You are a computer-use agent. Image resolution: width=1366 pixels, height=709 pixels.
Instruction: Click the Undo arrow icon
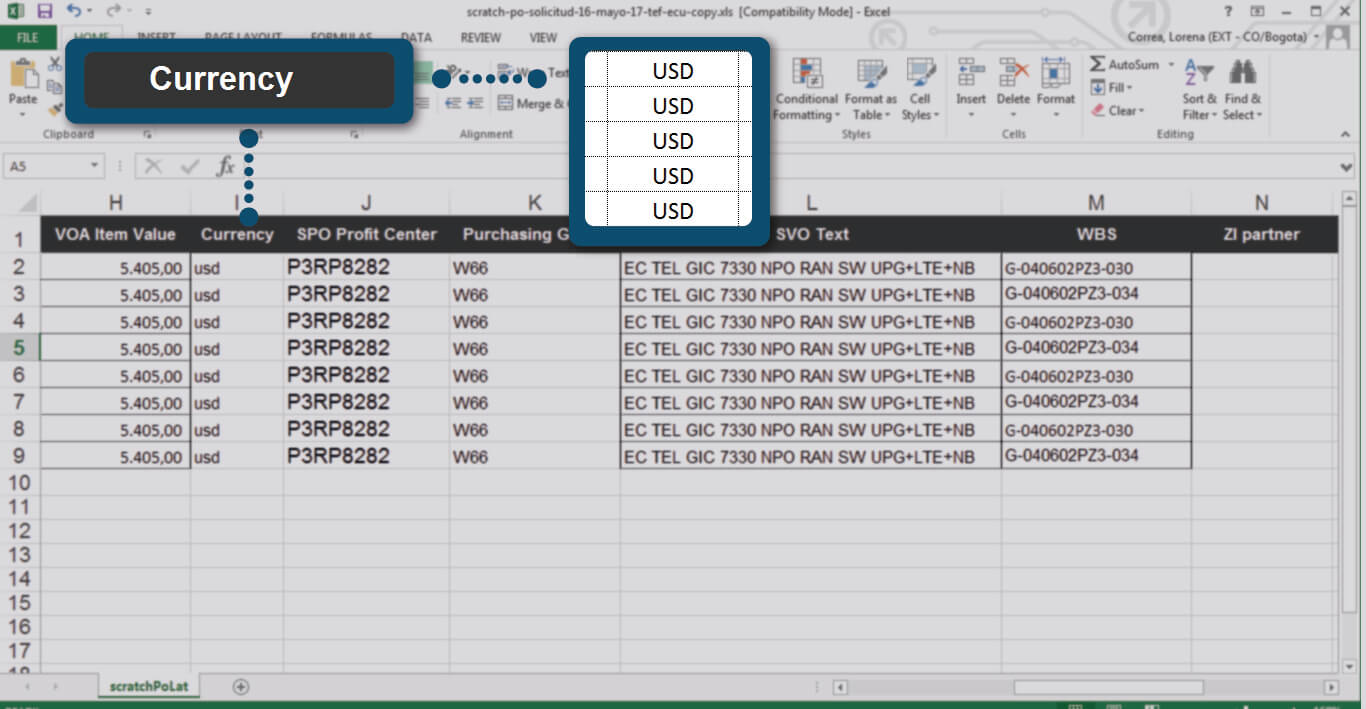(x=74, y=11)
